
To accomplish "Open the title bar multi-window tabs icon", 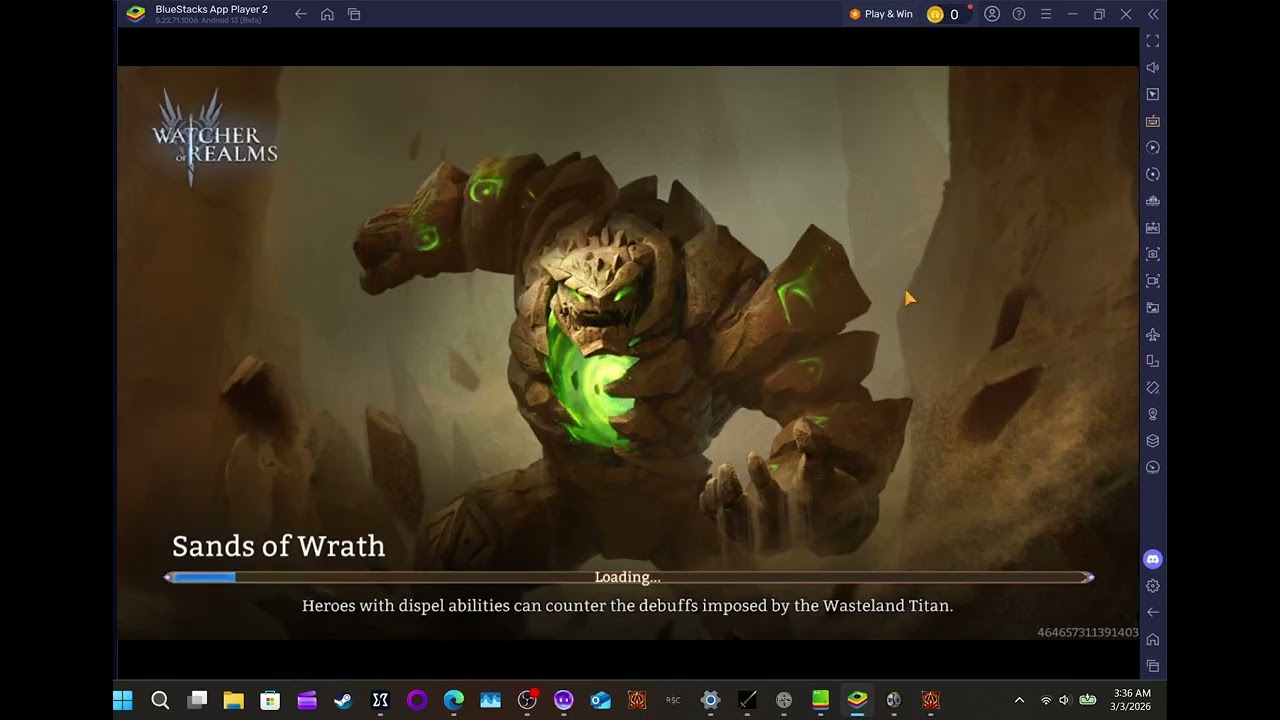I will tap(354, 14).
